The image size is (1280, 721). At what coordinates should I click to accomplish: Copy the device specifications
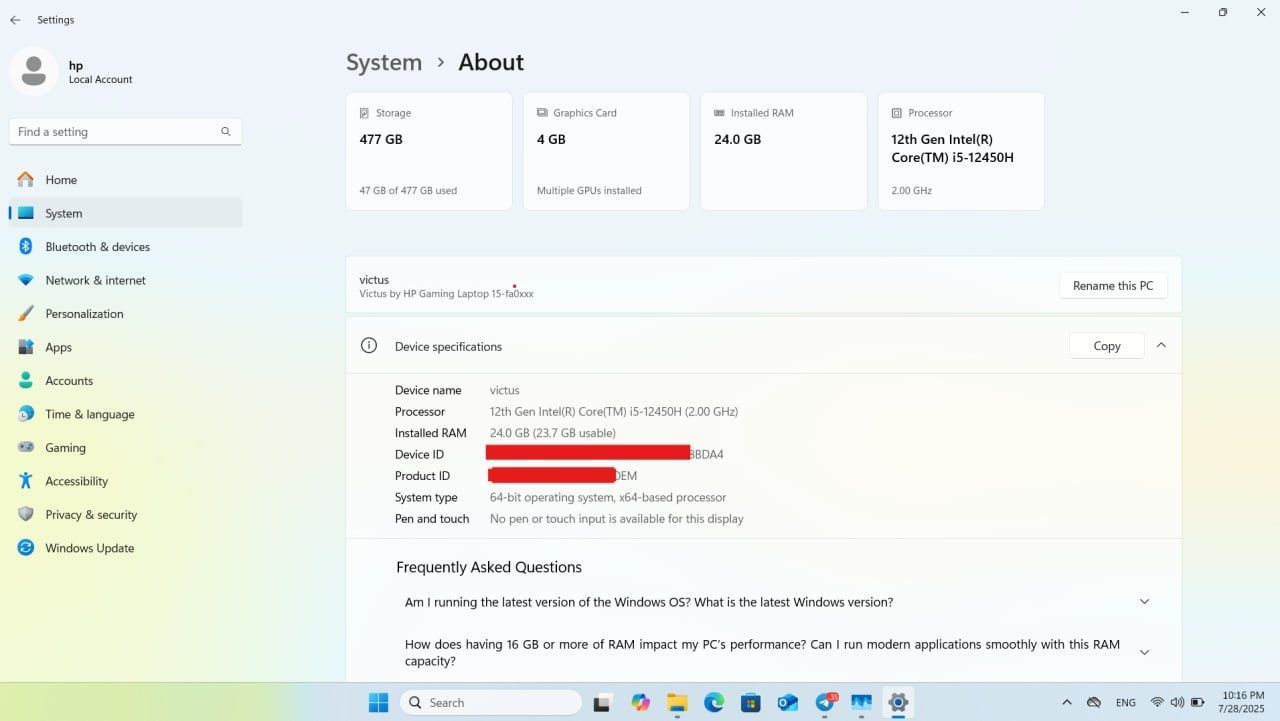[1107, 346]
